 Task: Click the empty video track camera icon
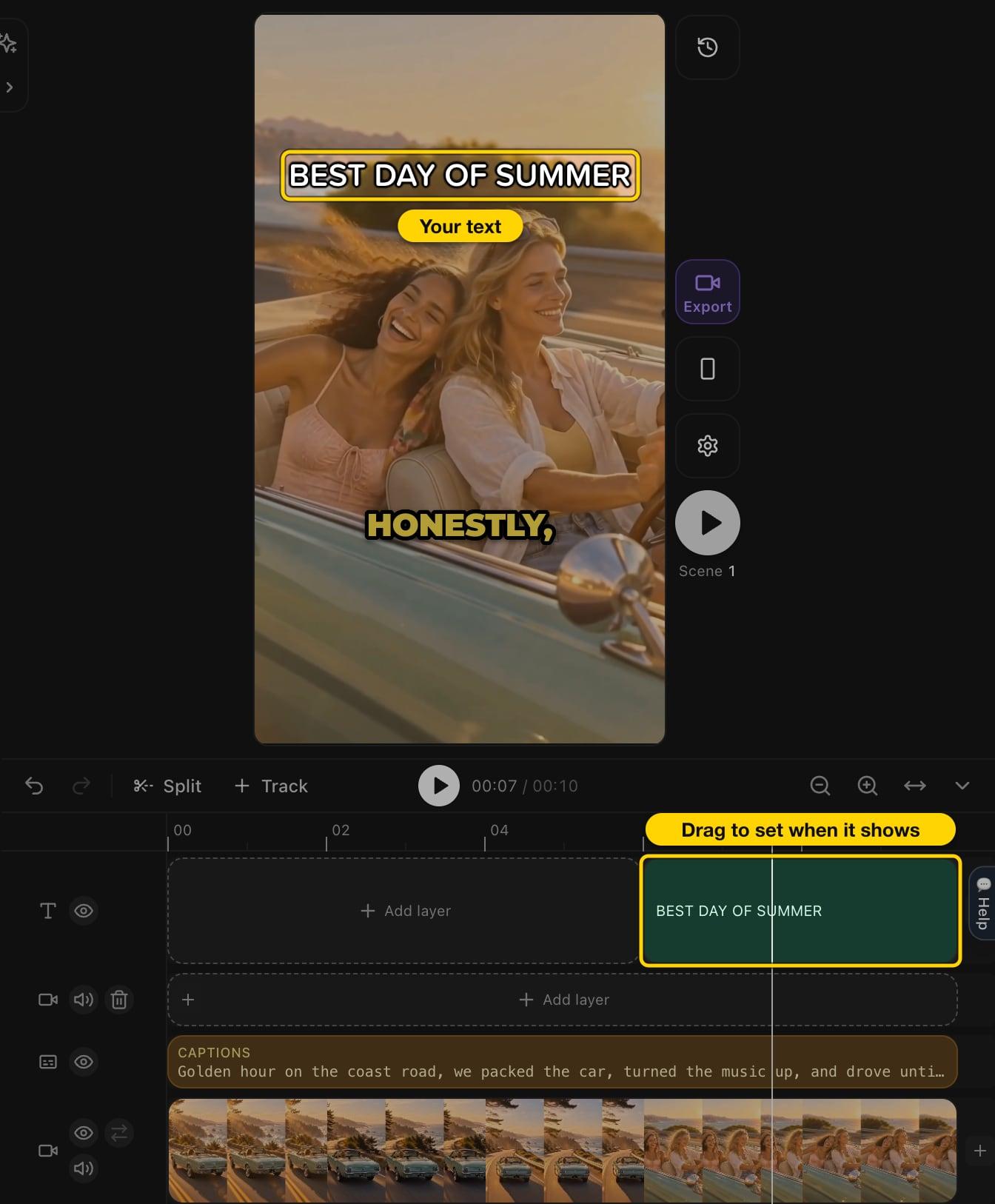[x=48, y=1000]
